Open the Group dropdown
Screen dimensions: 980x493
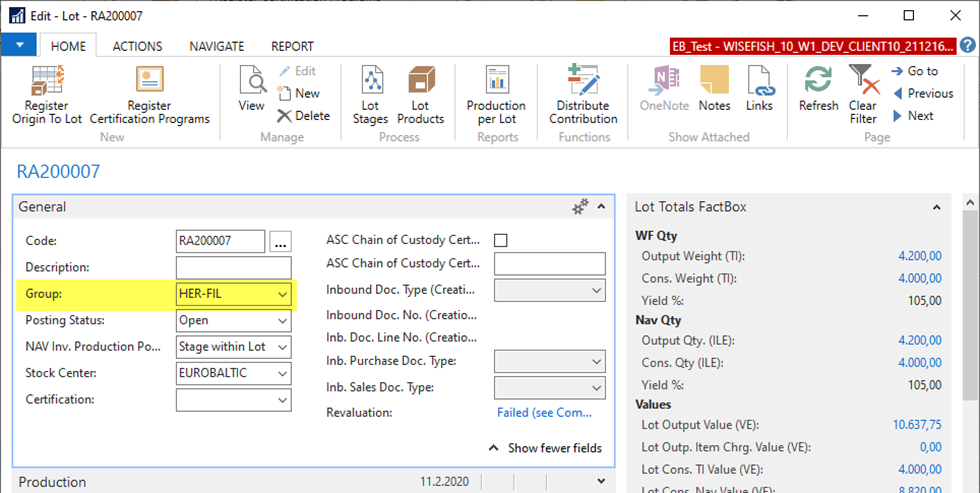click(282, 295)
